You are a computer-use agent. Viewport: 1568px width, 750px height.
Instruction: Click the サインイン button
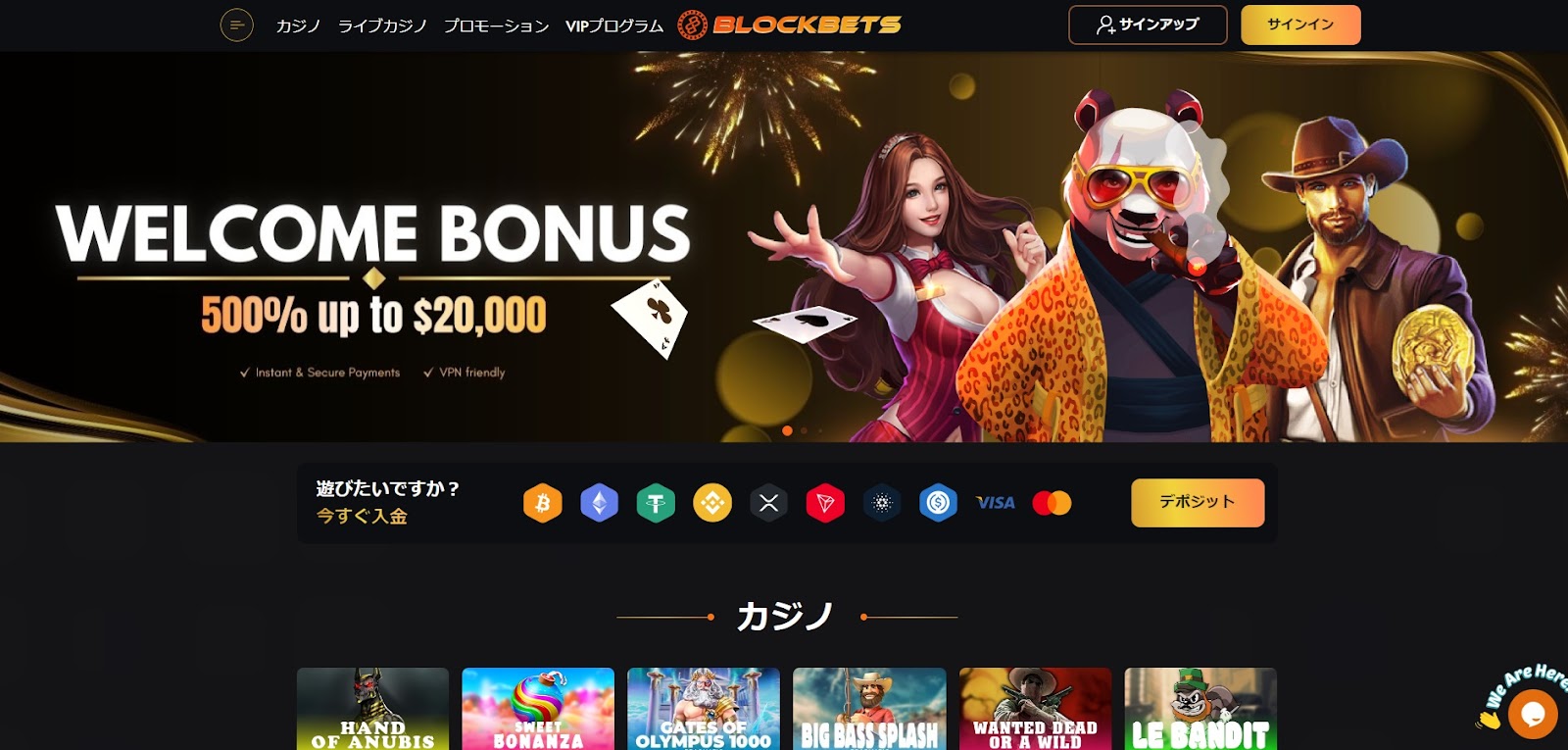(x=1300, y=25)
